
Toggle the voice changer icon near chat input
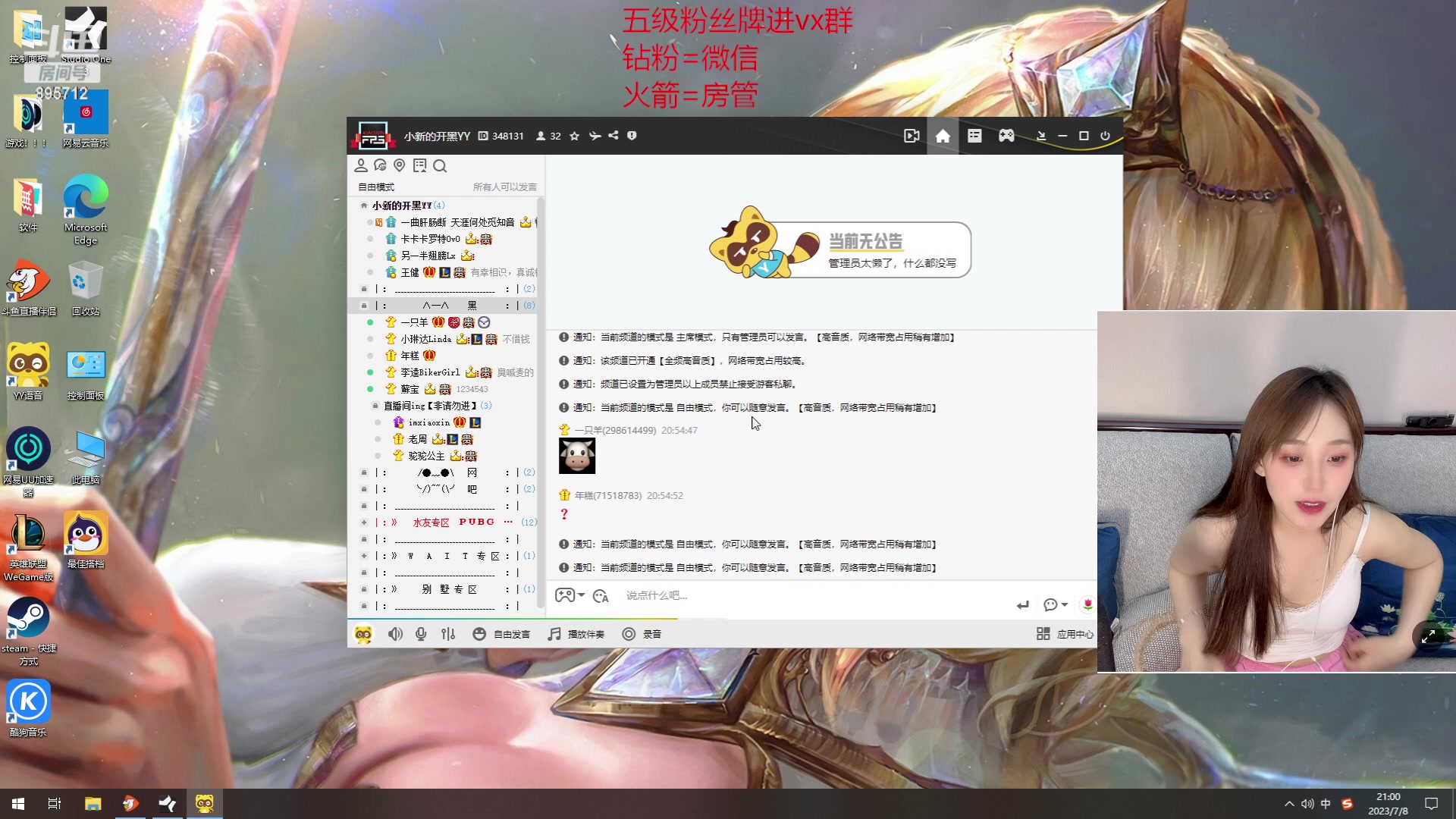click(x=600, y=596)
